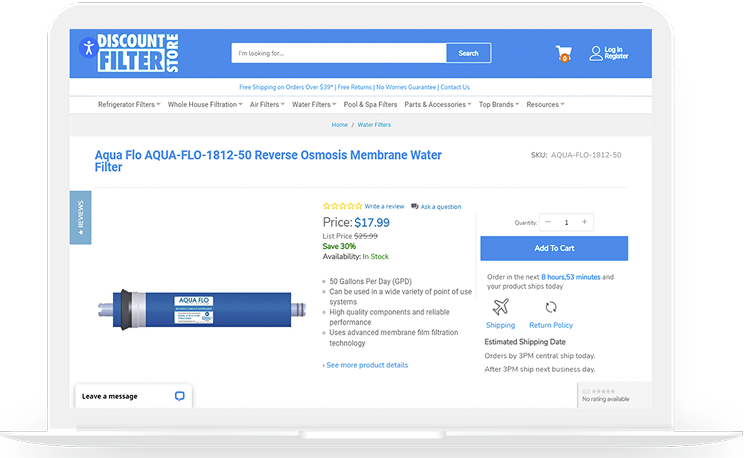Click the Add To Cart button
This screenshot has height=458, width=744.
tap(554, 248)
